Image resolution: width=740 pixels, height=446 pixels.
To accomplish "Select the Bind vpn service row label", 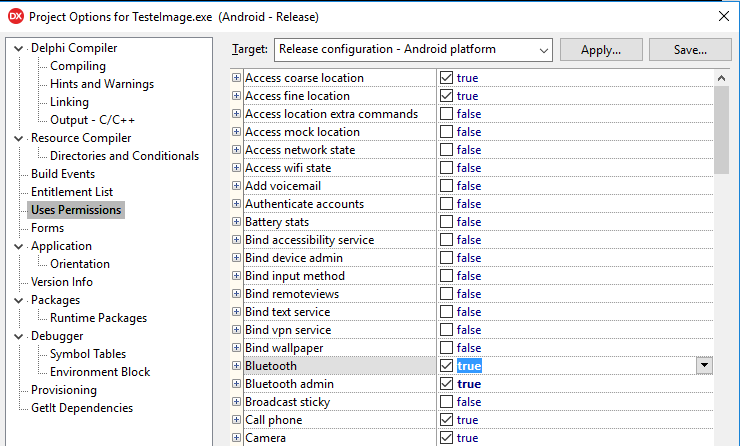I will (x=288, y=330).
